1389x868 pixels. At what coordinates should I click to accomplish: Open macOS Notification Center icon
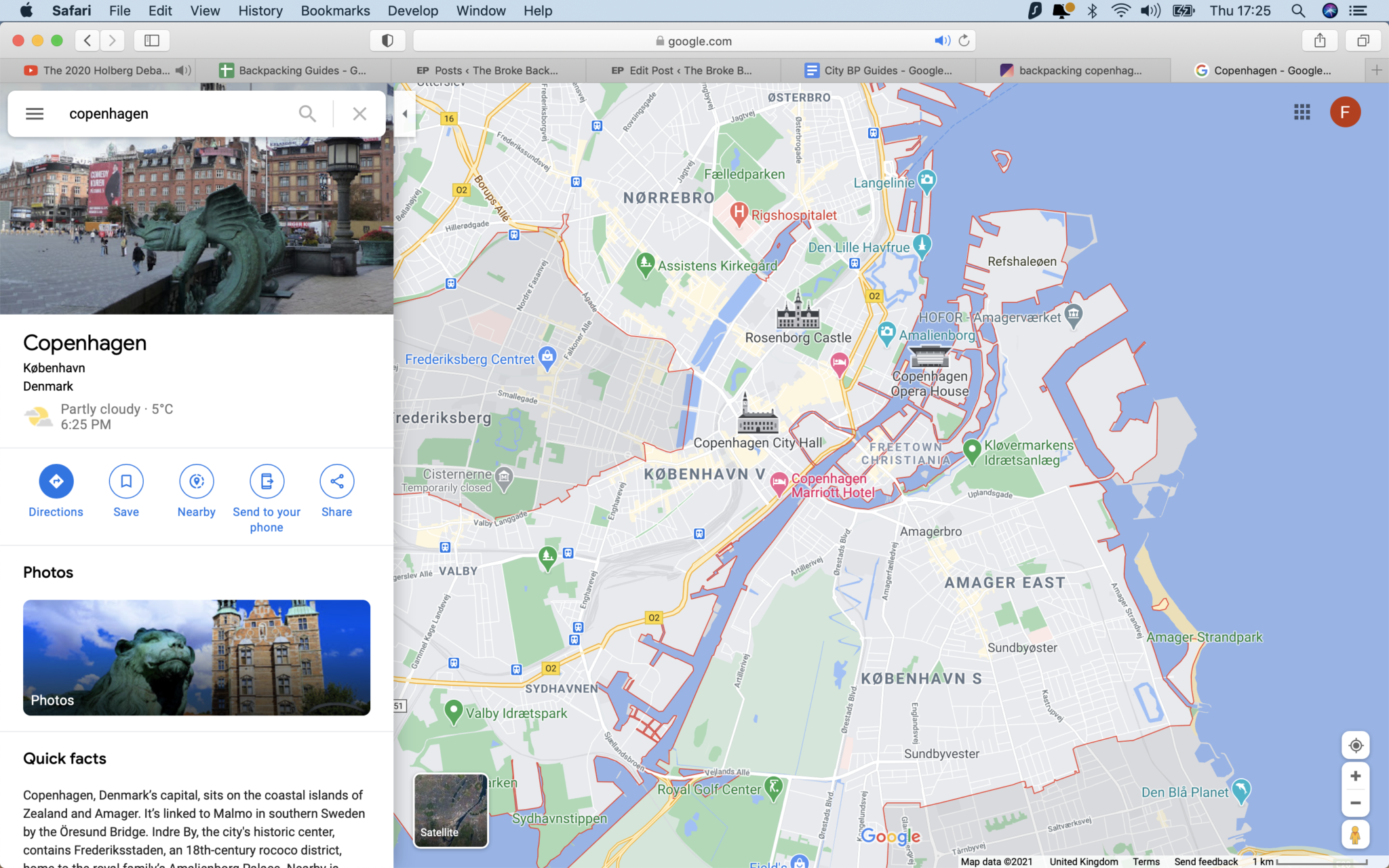[1357, 11]
